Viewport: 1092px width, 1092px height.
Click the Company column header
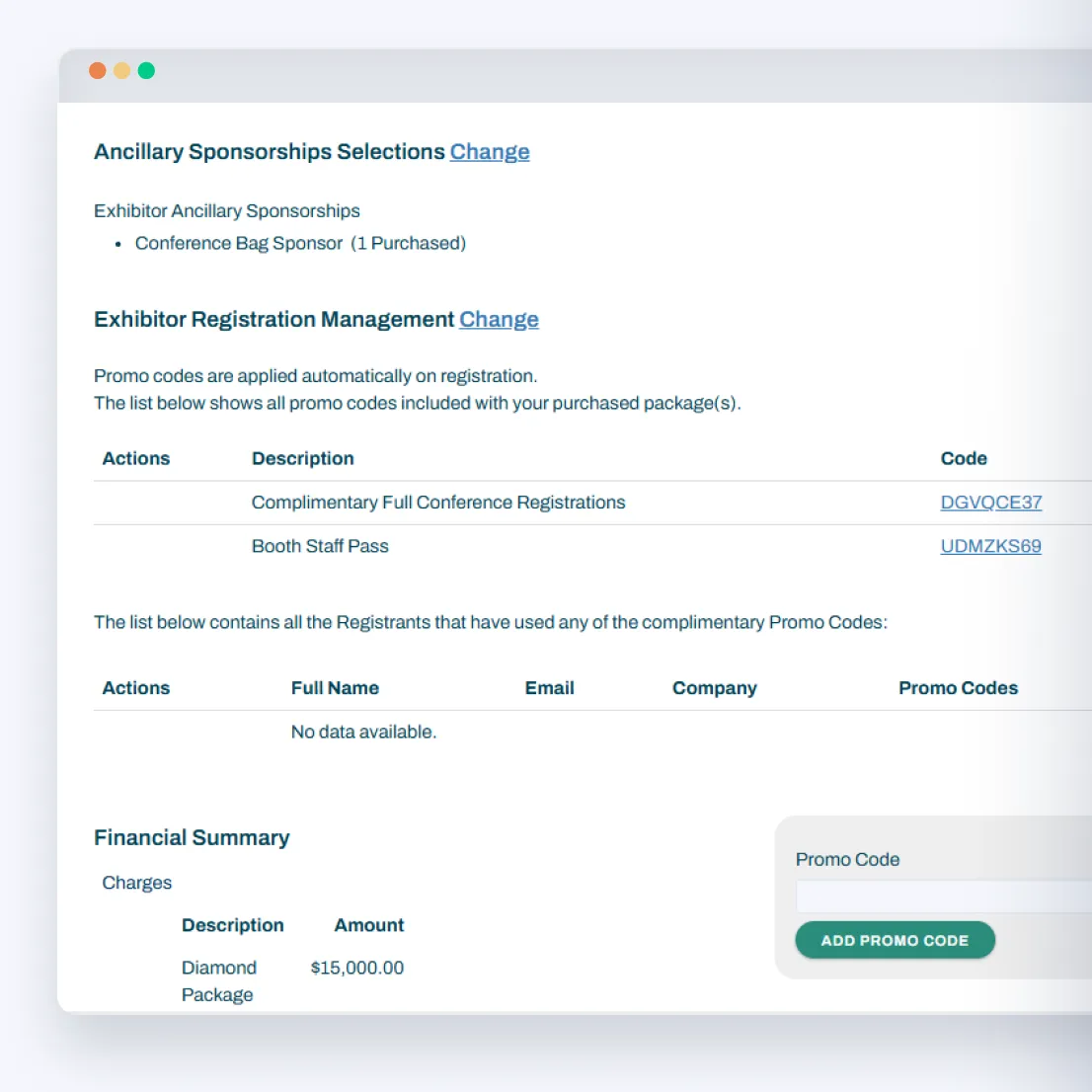point(715,687)
